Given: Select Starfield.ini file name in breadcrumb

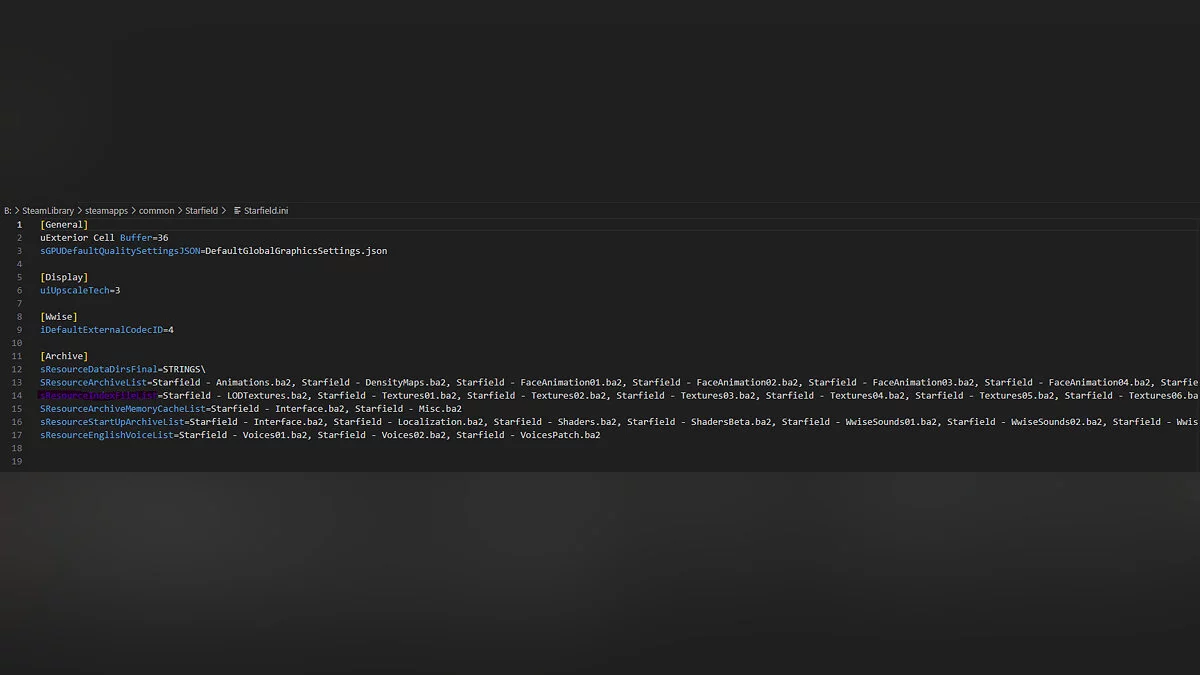Looking at the screenshot, I should 266,211.
